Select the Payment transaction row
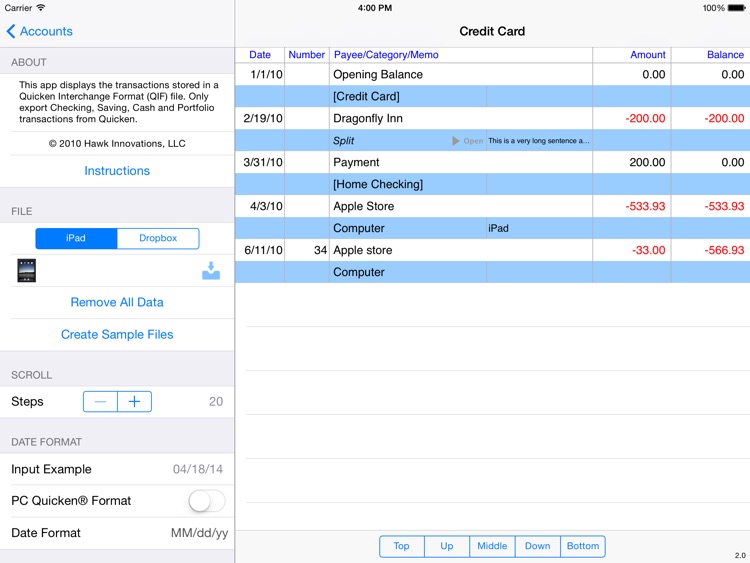This screenshot has height=563, width=750. [492, 162]
